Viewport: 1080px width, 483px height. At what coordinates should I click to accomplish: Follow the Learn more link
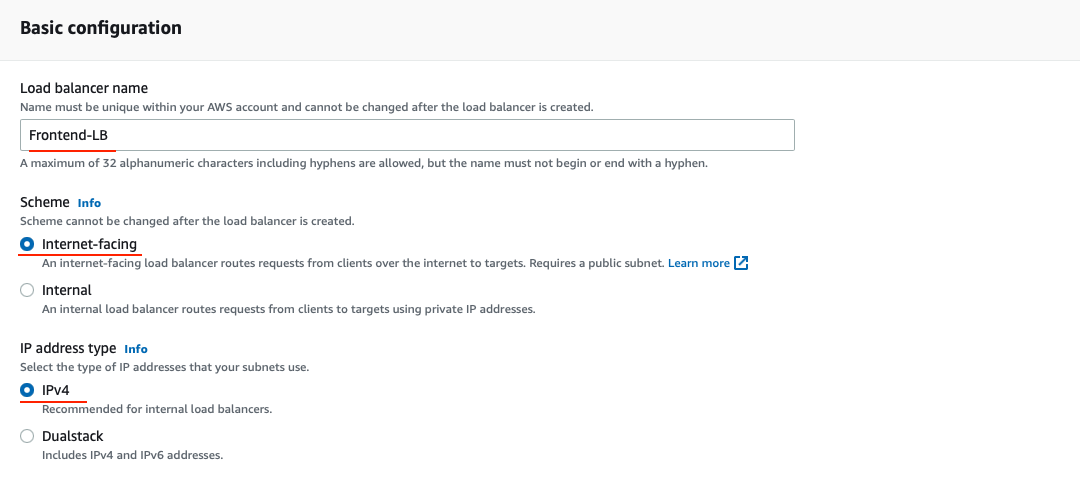click(x=698, y=263)
